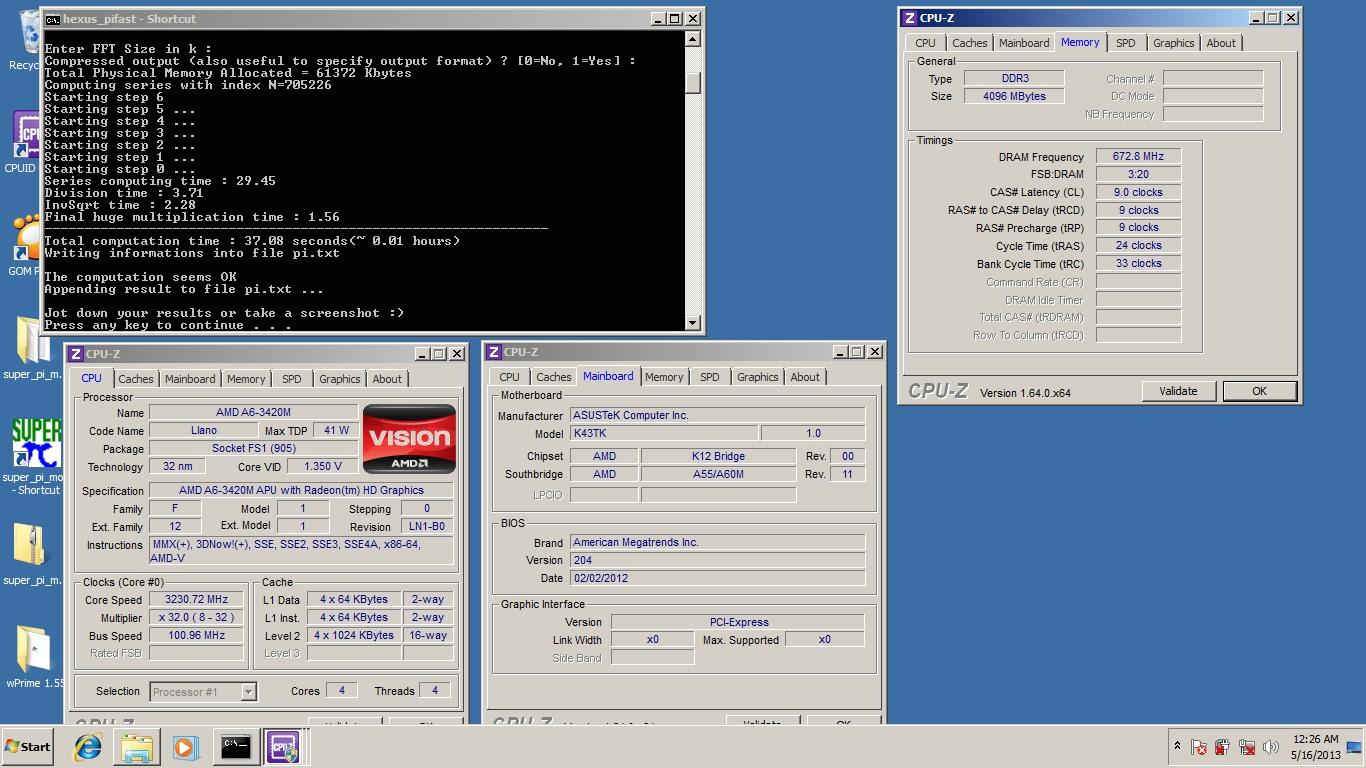Open Caches tab in CPU window
The image size is (1366, 768).
(x=135, y=379)
